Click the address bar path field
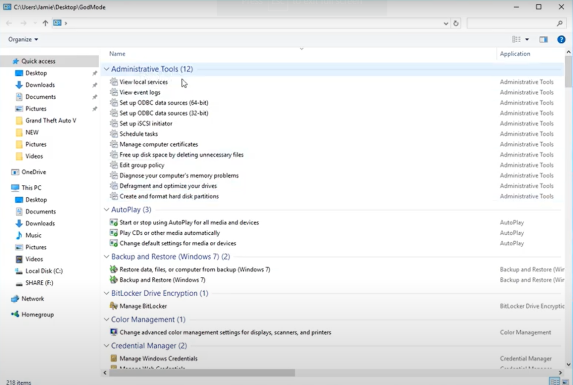 coord(252,23)
